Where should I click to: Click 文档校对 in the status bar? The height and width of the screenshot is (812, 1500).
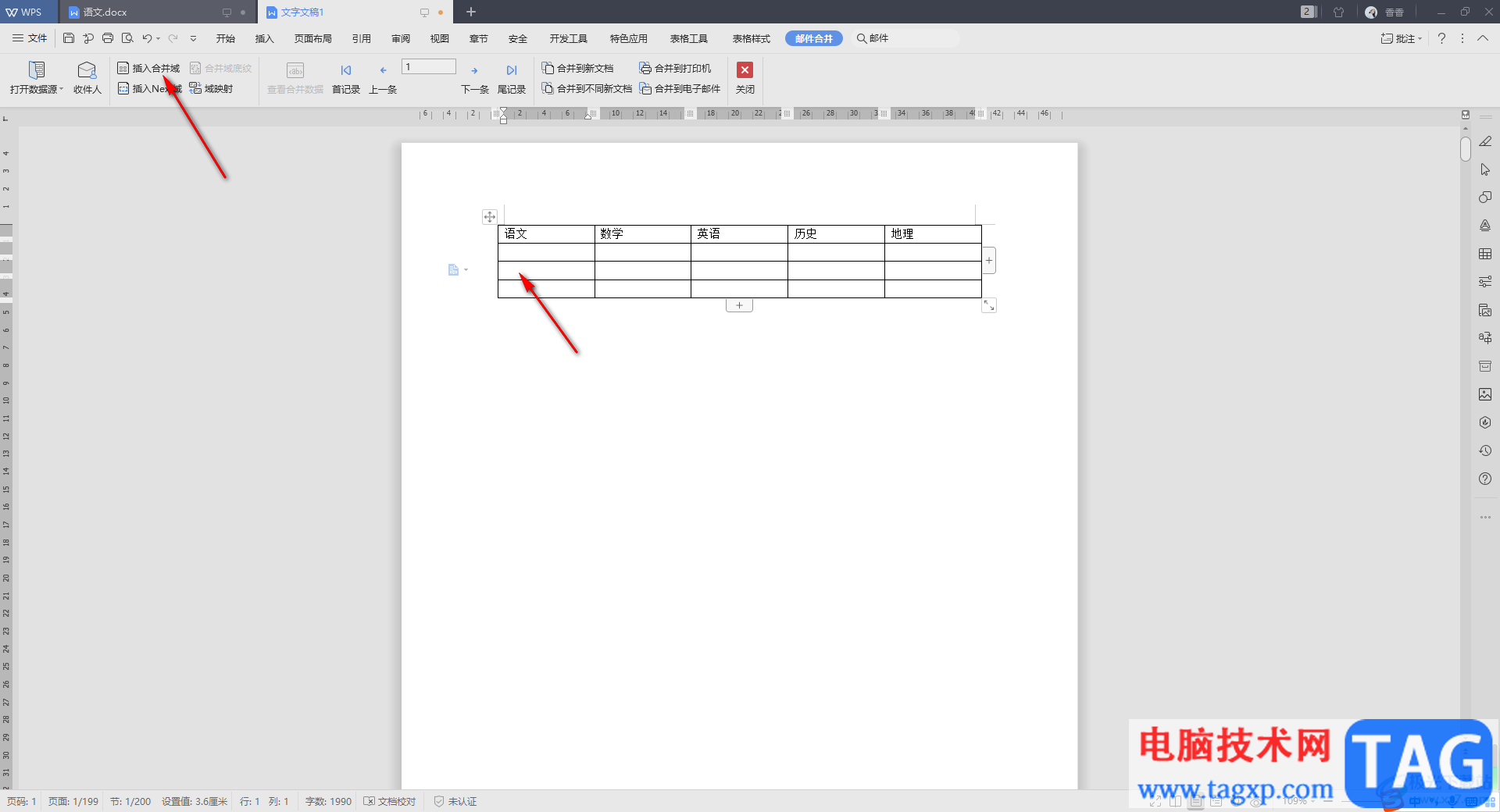point(390,801)
